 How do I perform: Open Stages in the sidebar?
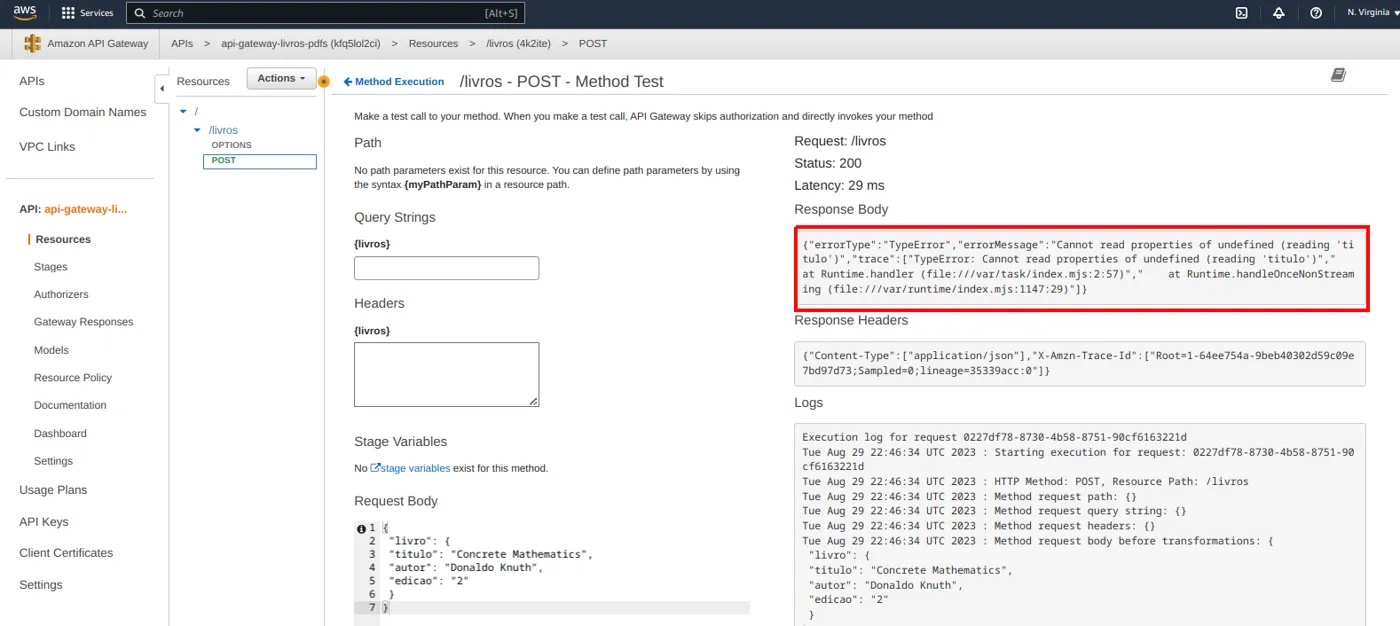[51, 267]
